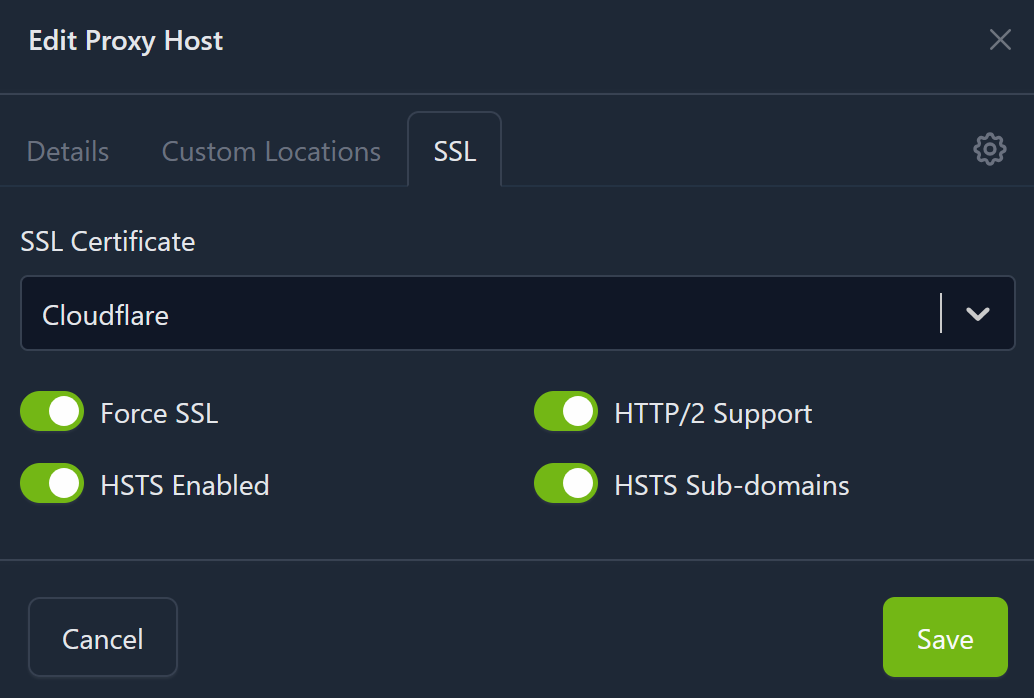Click the selected Cloudflare certificate value

click(105, 315)
